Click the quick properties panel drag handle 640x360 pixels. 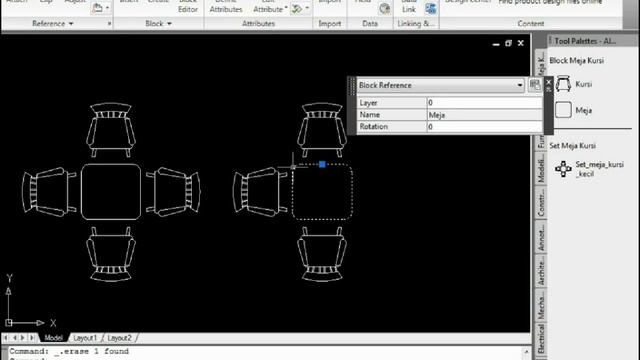(x=352, y=87)
